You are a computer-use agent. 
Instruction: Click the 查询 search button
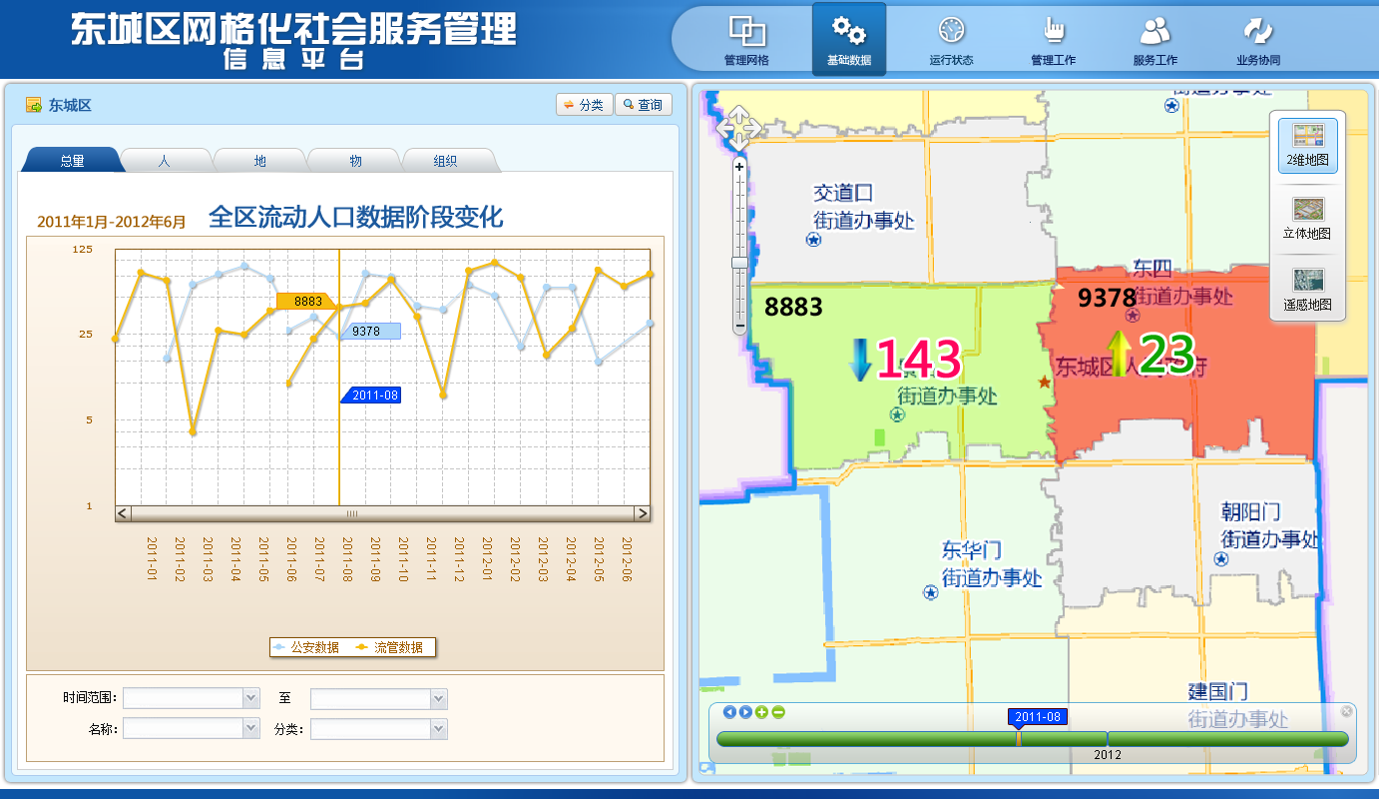coord(643,105)
